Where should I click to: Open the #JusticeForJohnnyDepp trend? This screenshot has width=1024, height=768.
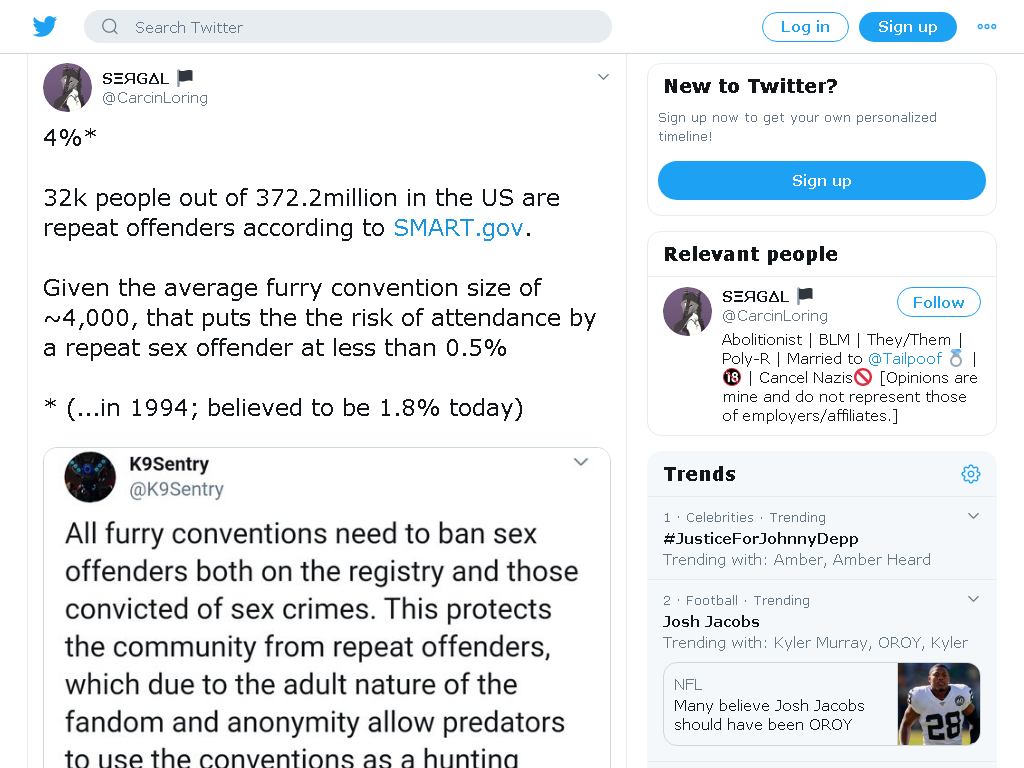(760, 539)
